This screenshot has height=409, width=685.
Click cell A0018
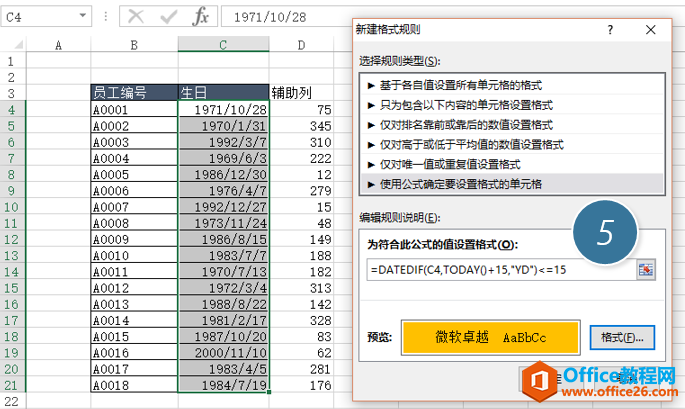pos(134,385)
